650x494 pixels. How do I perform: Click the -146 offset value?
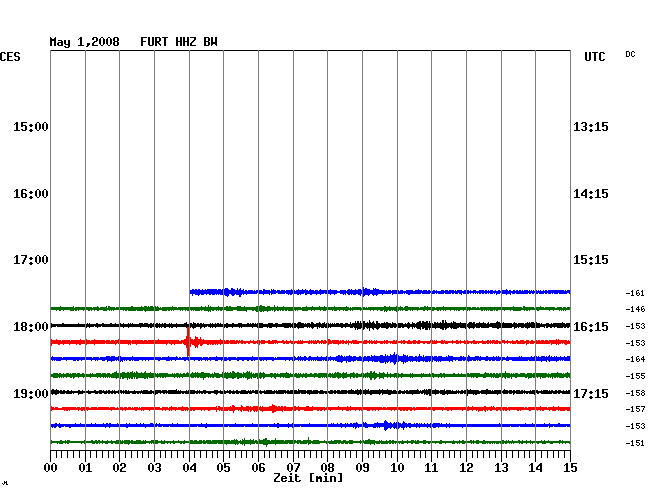(635, 309)
